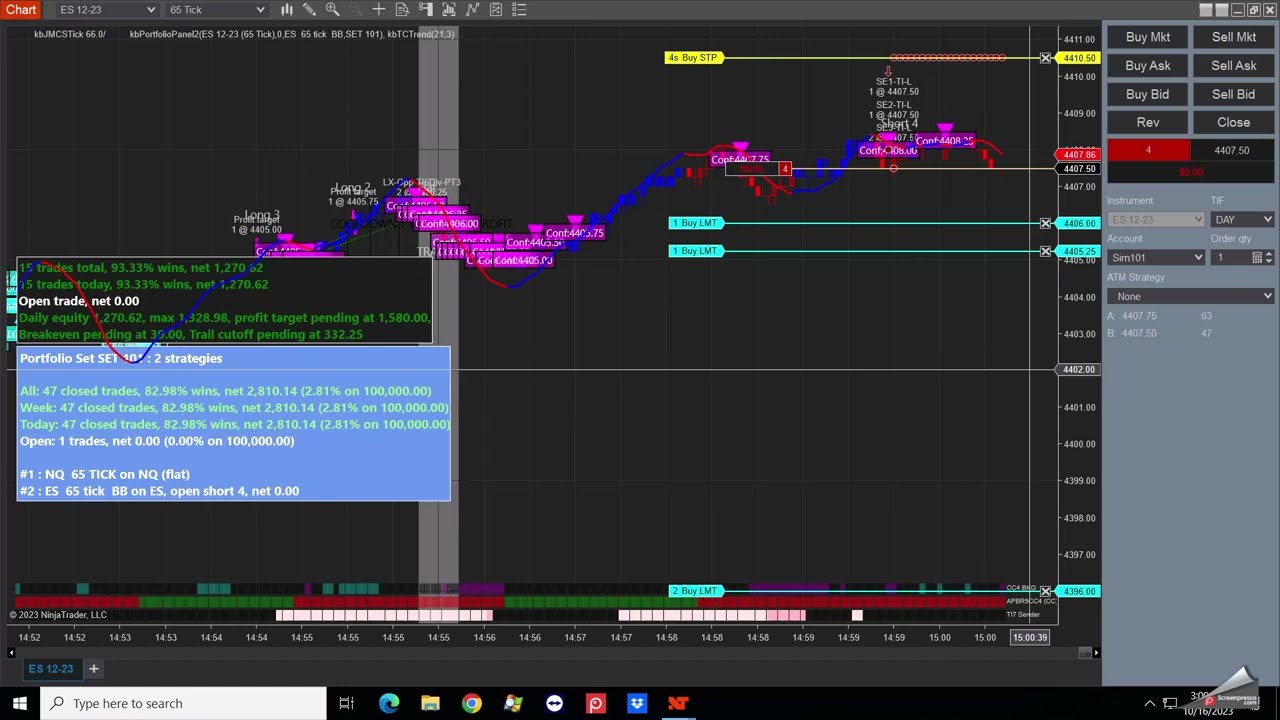Click the 'Open trade, net 0.00' line
1280x720 pixels.
click(79, 301)
